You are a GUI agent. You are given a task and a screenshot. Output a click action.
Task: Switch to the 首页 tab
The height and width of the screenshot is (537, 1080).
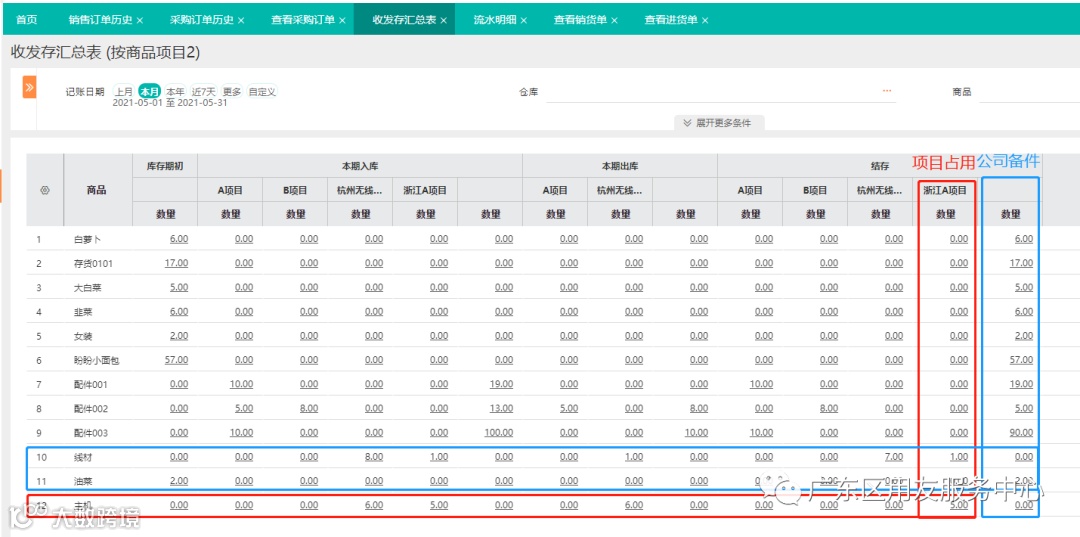pyautogui.click(x=26, y=19)
